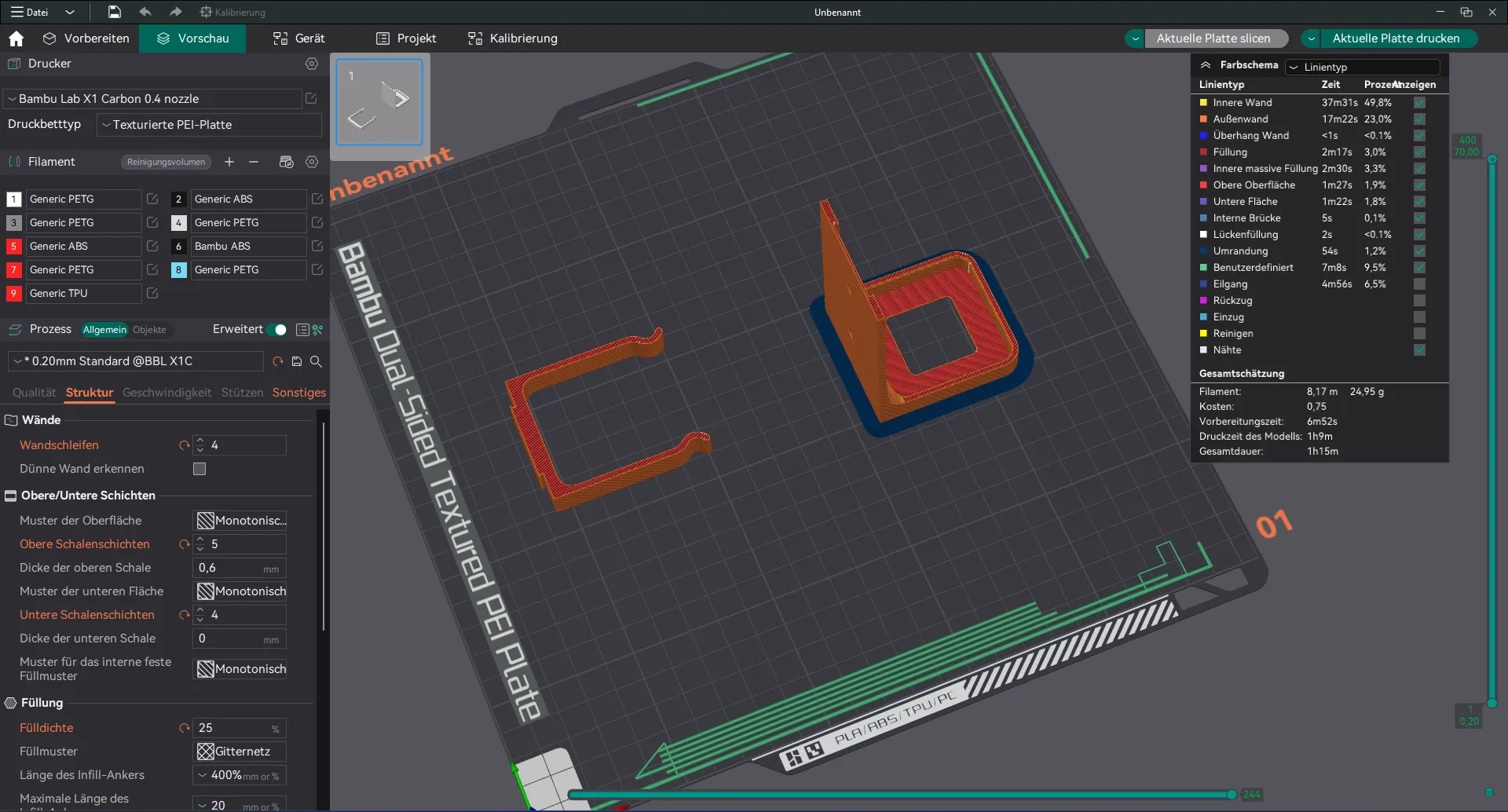Undo the last action

click(x=145, y=12)
